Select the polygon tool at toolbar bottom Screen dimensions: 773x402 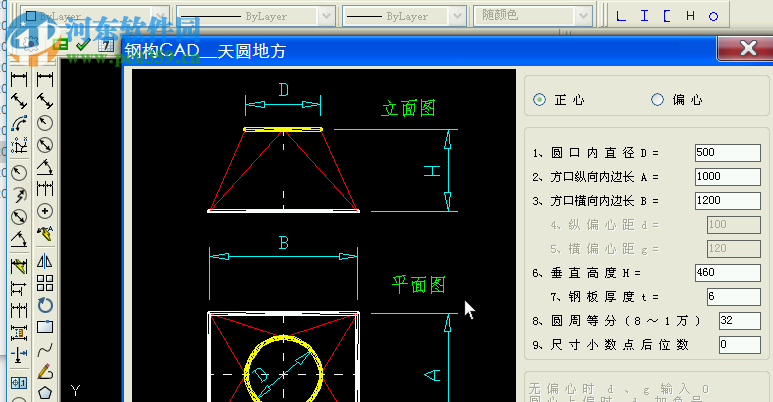coord(45,392)
